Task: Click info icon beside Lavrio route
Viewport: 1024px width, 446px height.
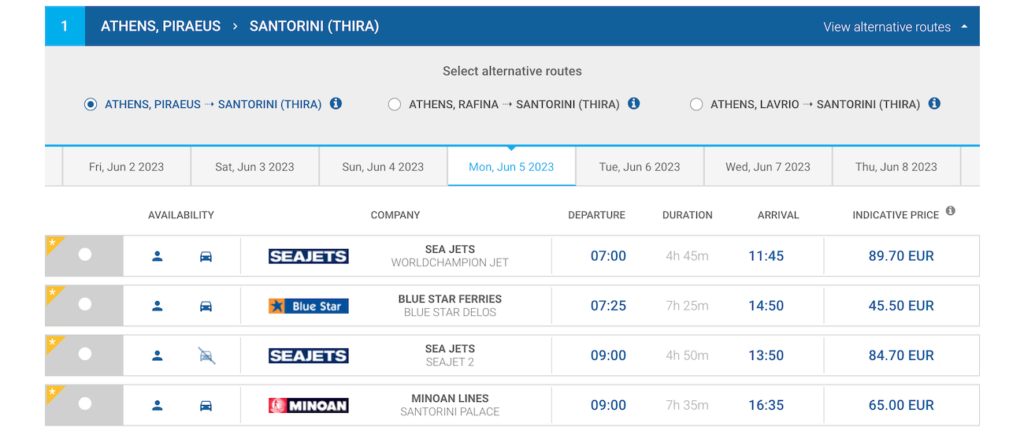Action: 935,103
